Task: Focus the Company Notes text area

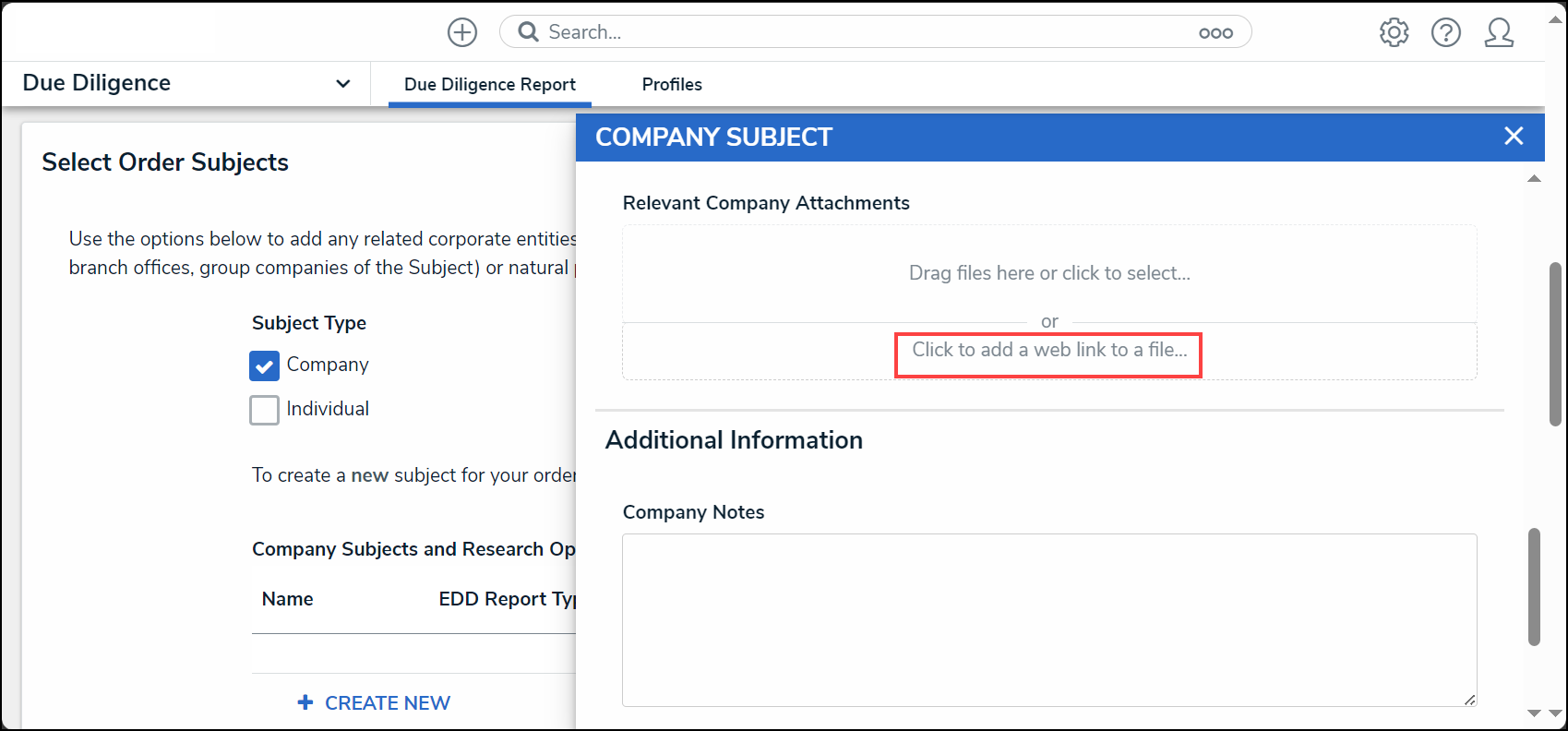Action: (x=1049, y=620)
